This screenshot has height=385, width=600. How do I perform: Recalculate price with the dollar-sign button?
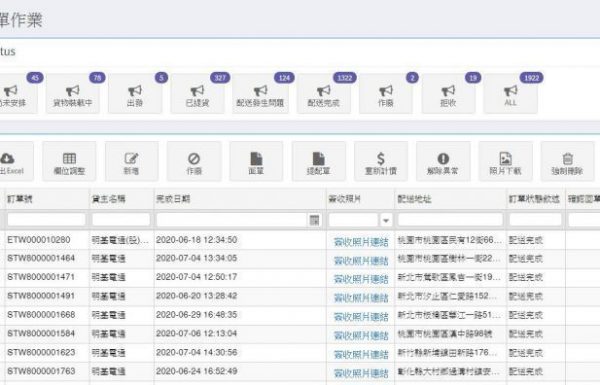(x=381, y=161)
